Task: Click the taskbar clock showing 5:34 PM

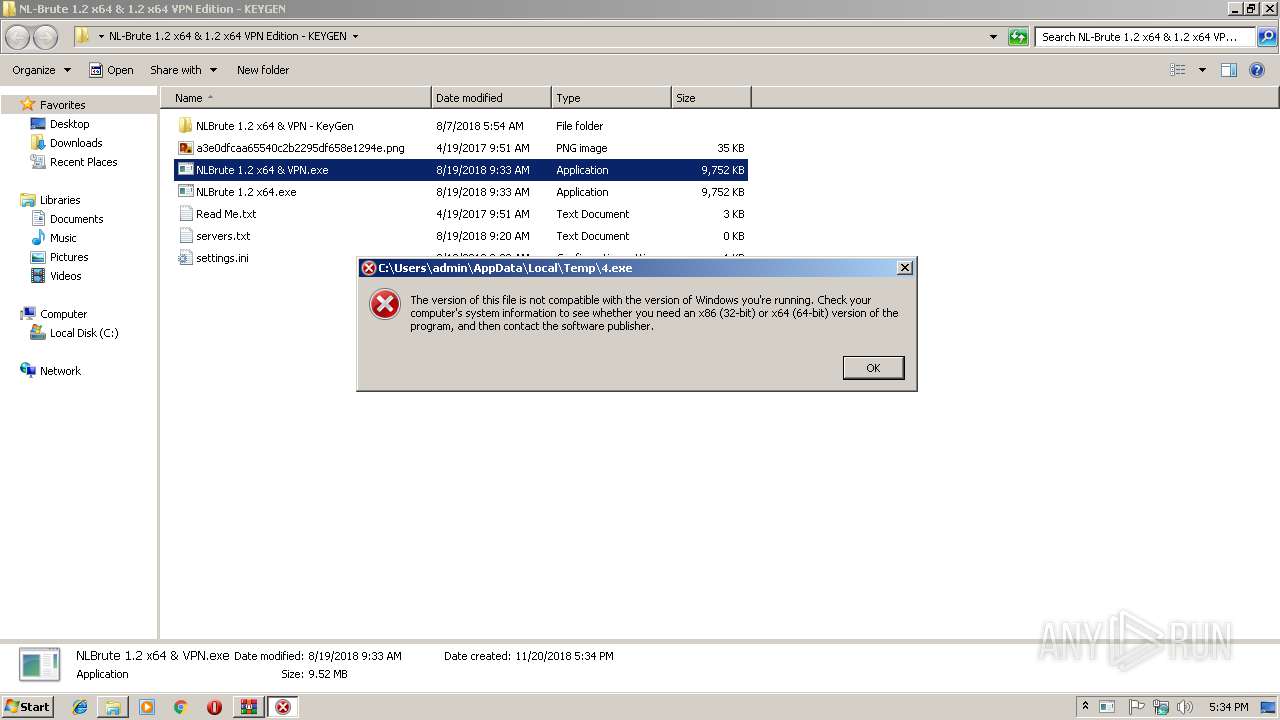Action: click(x=1228, y=707)
